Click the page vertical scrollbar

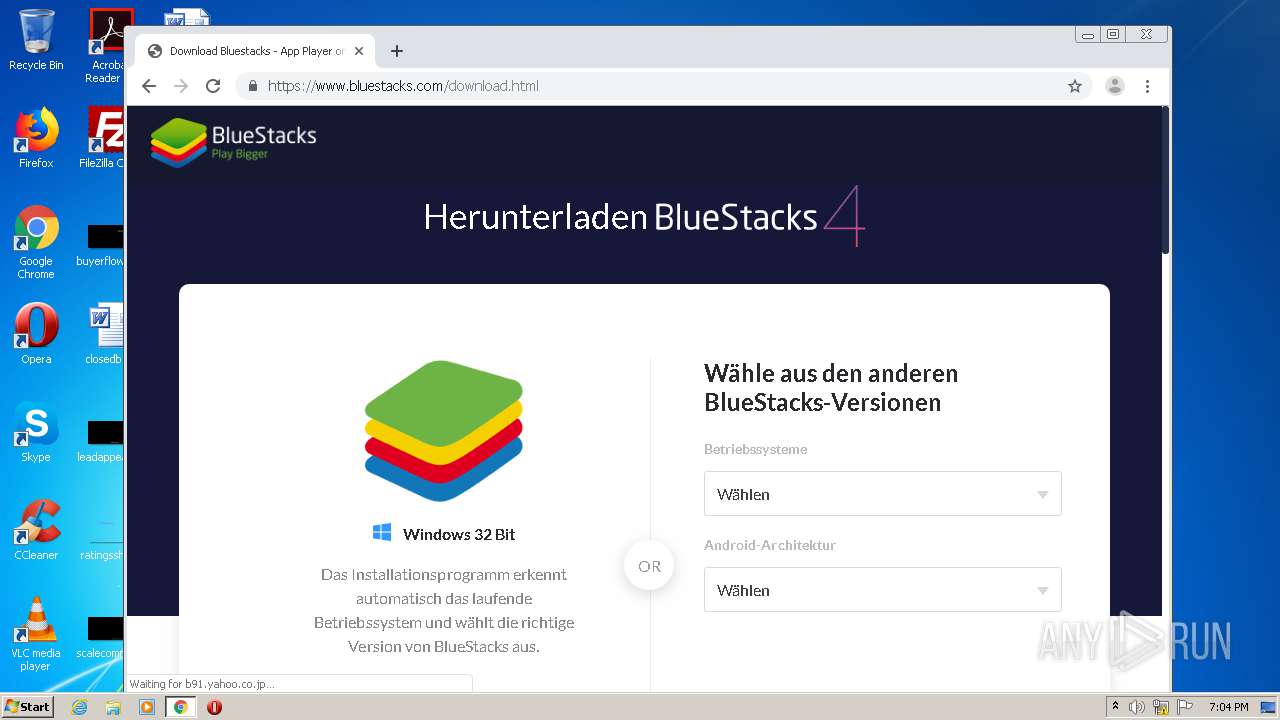[1165, 180]
